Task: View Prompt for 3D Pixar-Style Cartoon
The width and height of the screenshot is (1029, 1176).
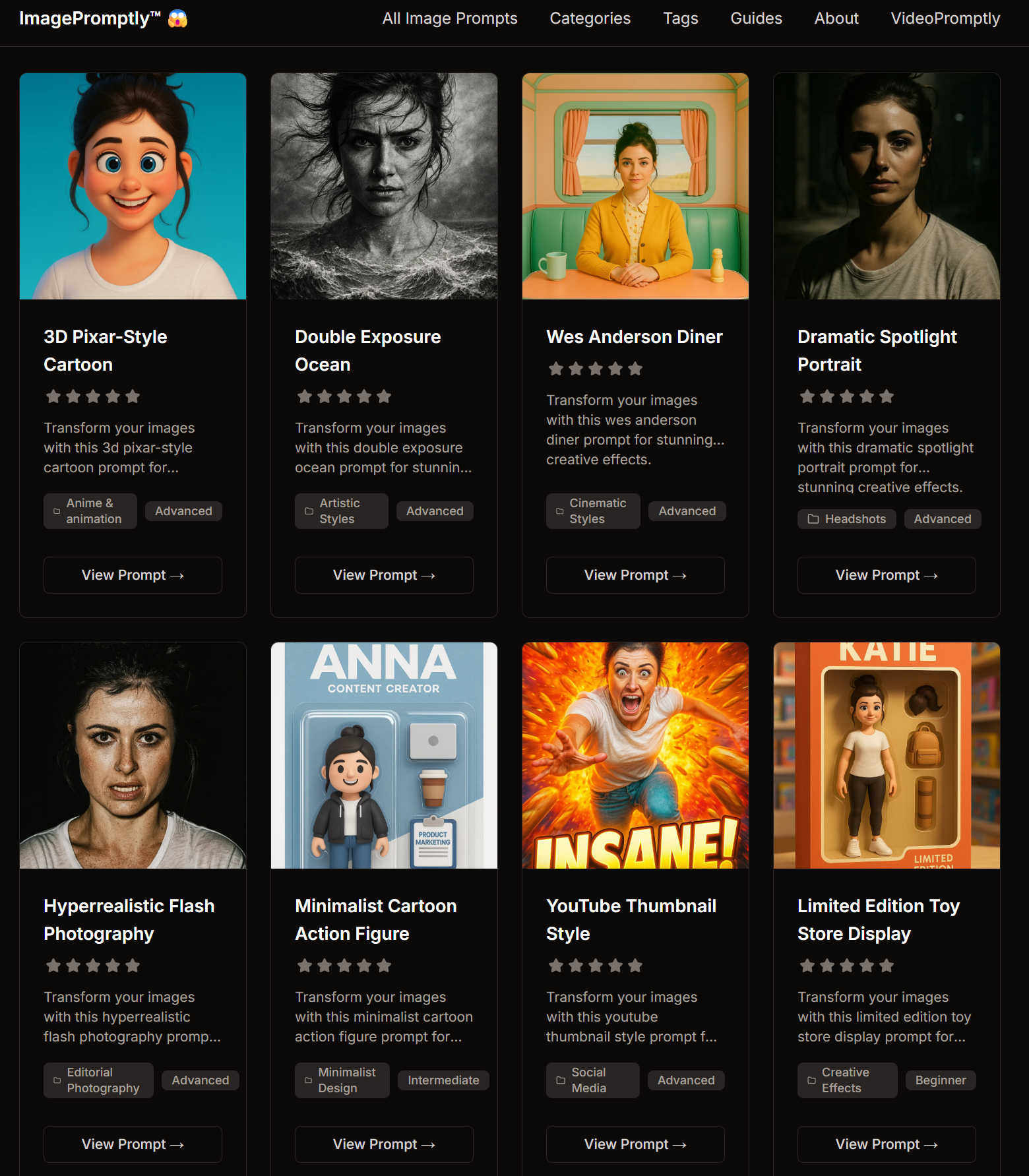Action: click(133, 575)
